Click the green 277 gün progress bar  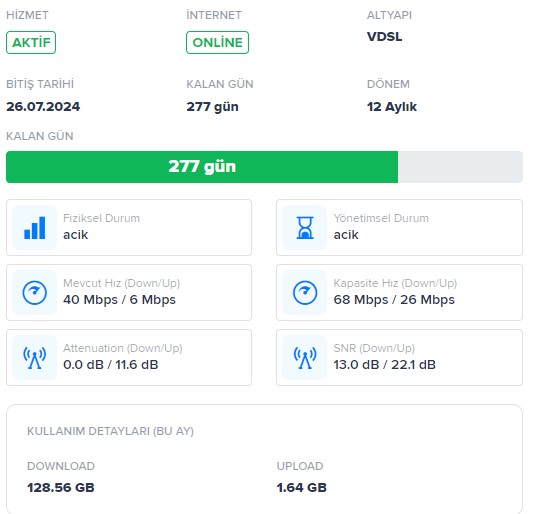coord(202,167)
